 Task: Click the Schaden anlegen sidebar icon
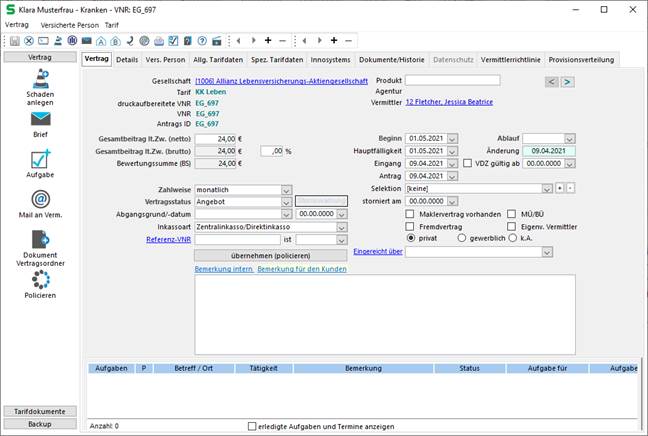click(40, 83)
